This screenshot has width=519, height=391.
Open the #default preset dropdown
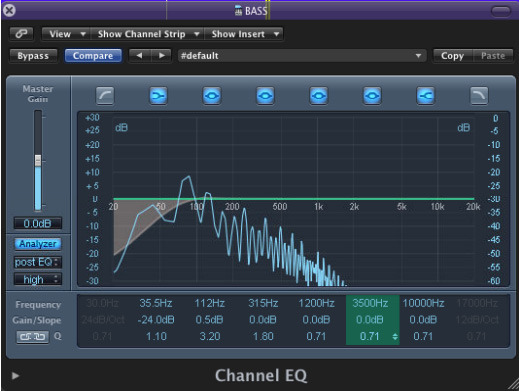(302, 56)
